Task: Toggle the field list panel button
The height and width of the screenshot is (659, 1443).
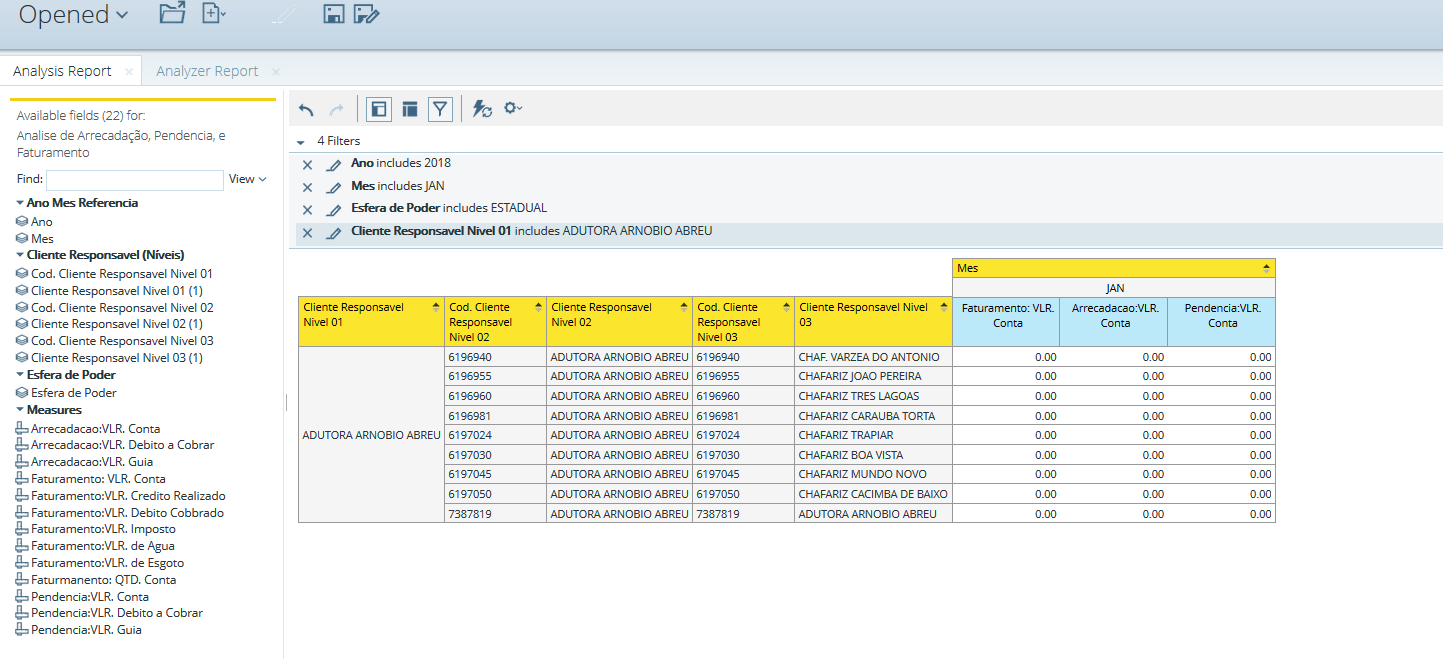Action: click(378, 109)
